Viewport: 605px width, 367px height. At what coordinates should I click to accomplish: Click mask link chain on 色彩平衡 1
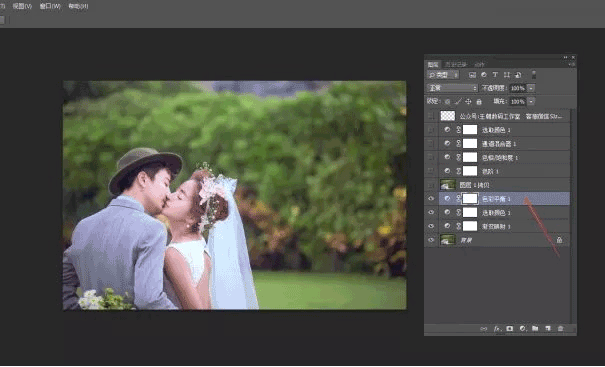click(x=458, y=199)
